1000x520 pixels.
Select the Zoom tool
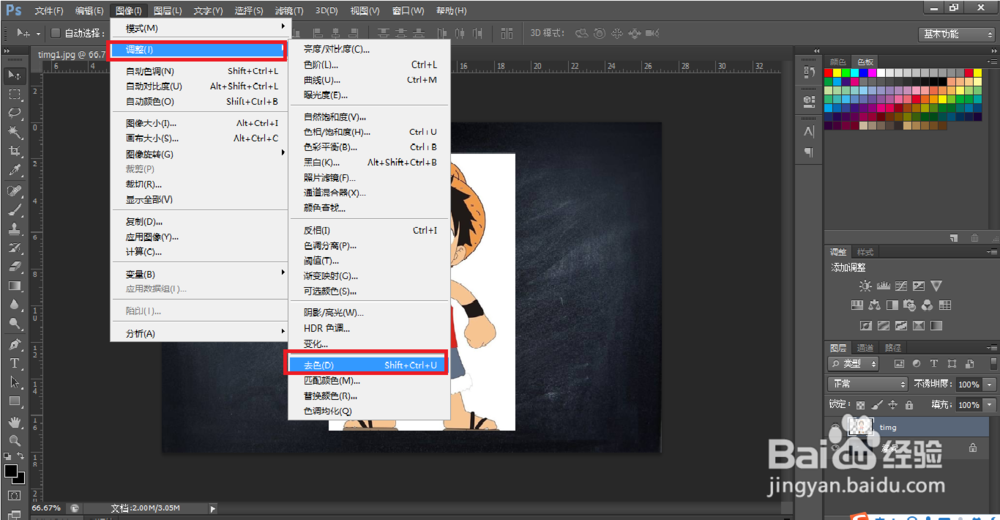pyautogui.click(x=13, y=441)
